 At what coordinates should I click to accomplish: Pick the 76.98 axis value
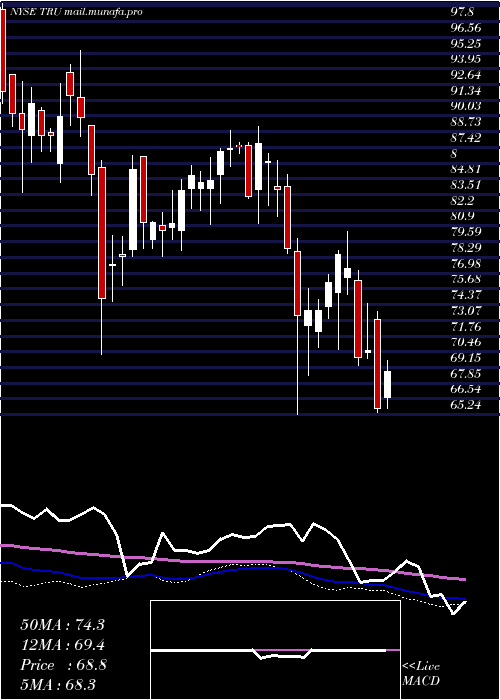point(466,263)
